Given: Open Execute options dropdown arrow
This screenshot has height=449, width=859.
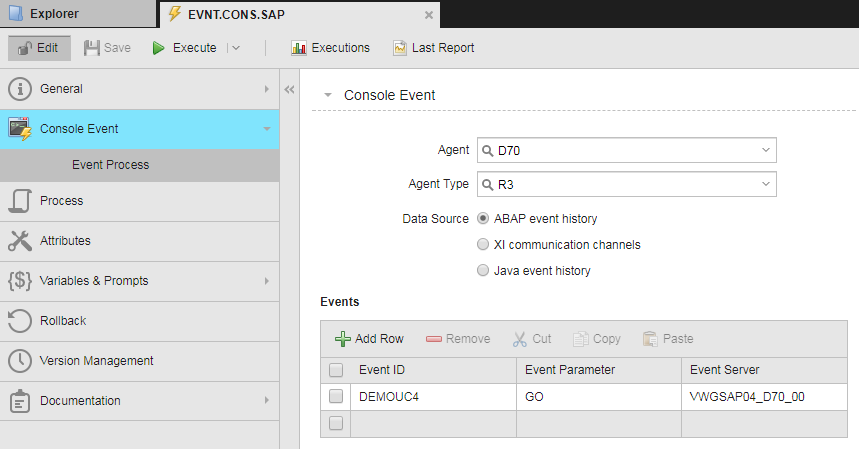Looking at the screenshot, I should (235, 48).
